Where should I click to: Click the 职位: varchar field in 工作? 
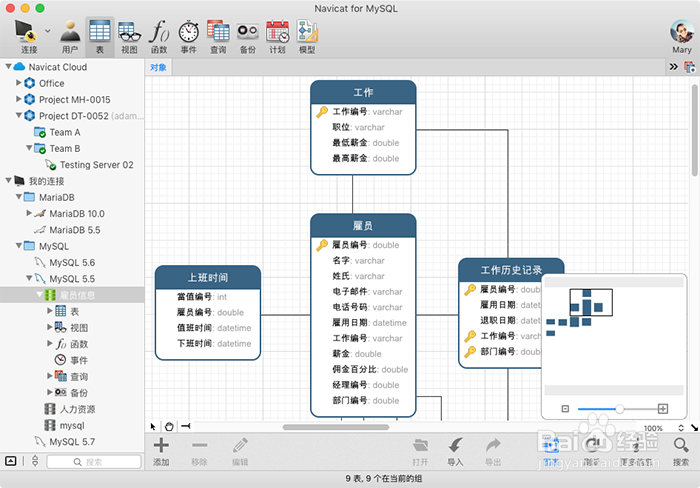click(x=358, y=127)
